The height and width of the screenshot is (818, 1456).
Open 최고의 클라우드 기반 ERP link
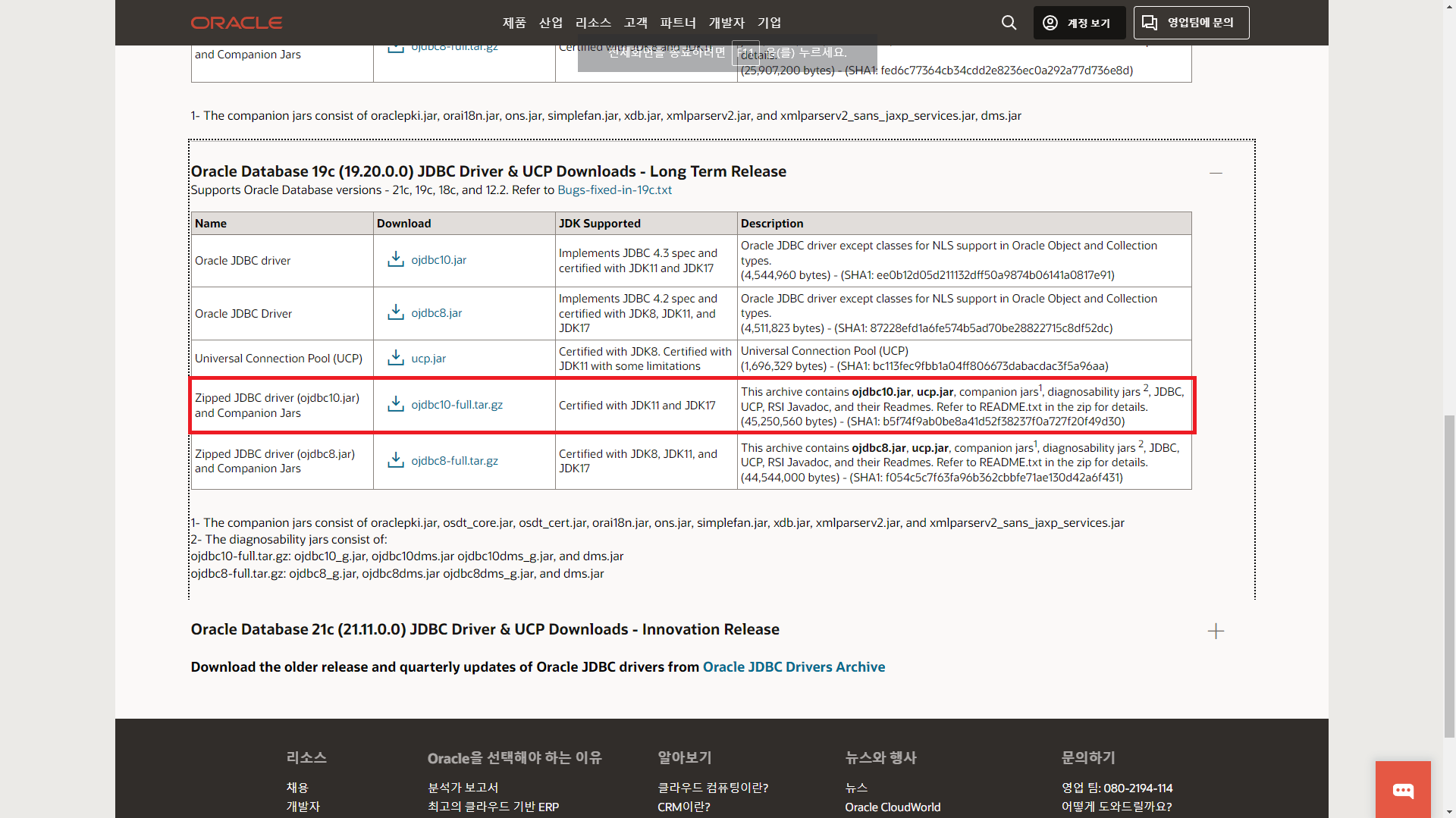pos(493,807)
